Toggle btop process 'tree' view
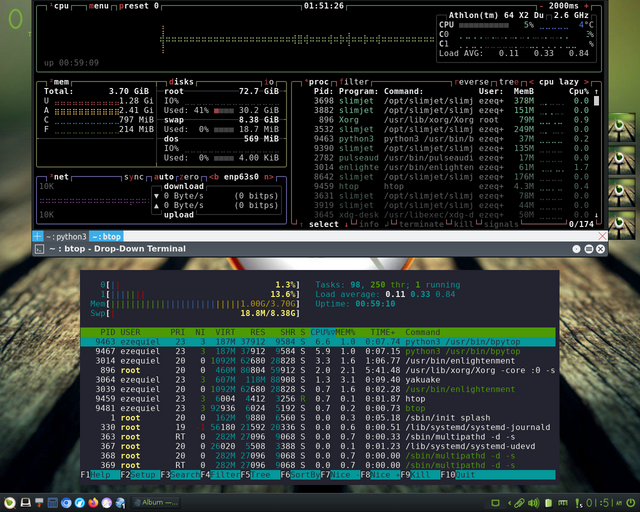640x512 pixels. 509,82
